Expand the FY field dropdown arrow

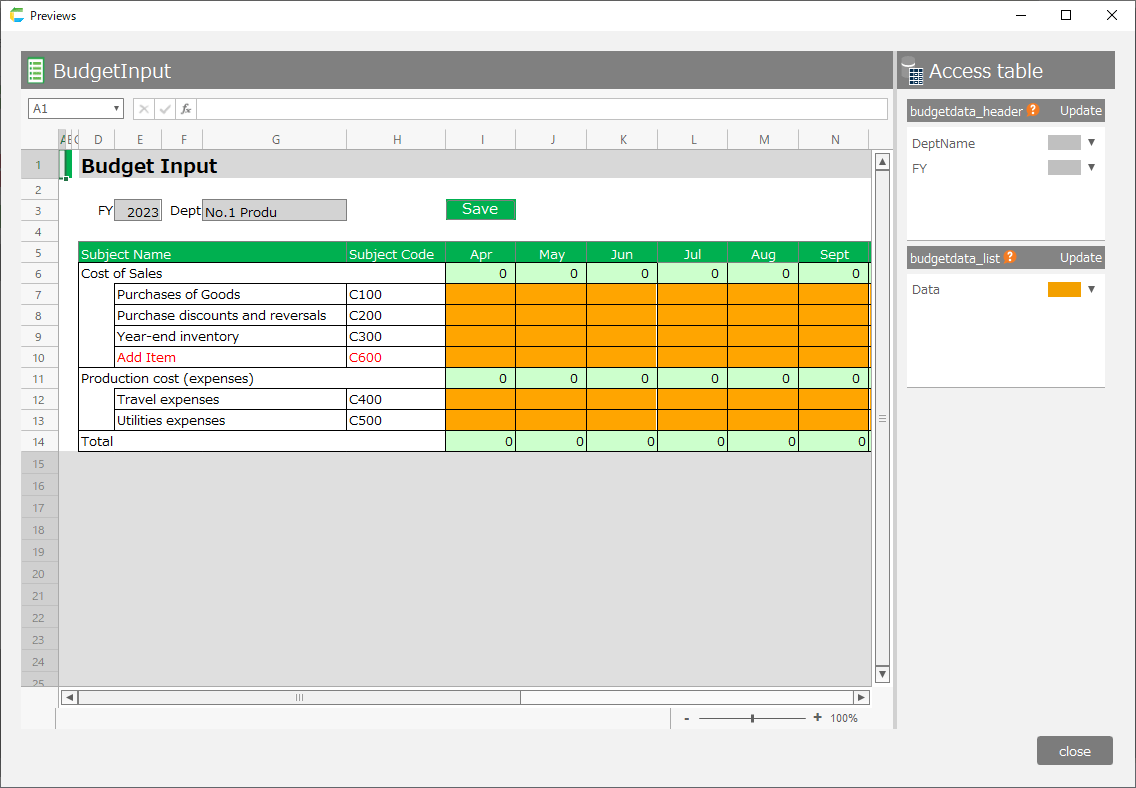point(1091,168)
